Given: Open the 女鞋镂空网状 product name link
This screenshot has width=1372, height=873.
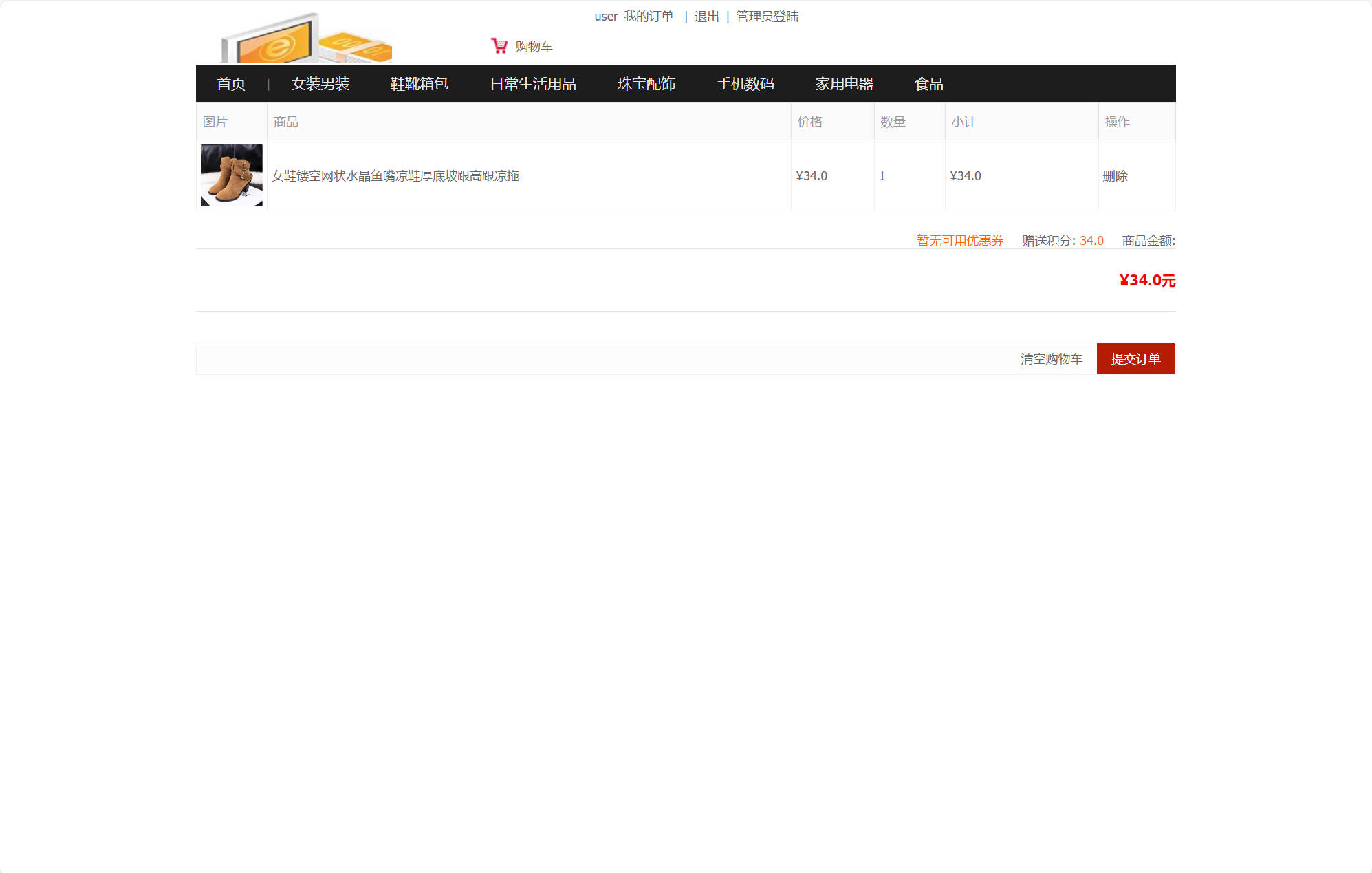Looking at the screenshot, I should (x=395, y=176).
